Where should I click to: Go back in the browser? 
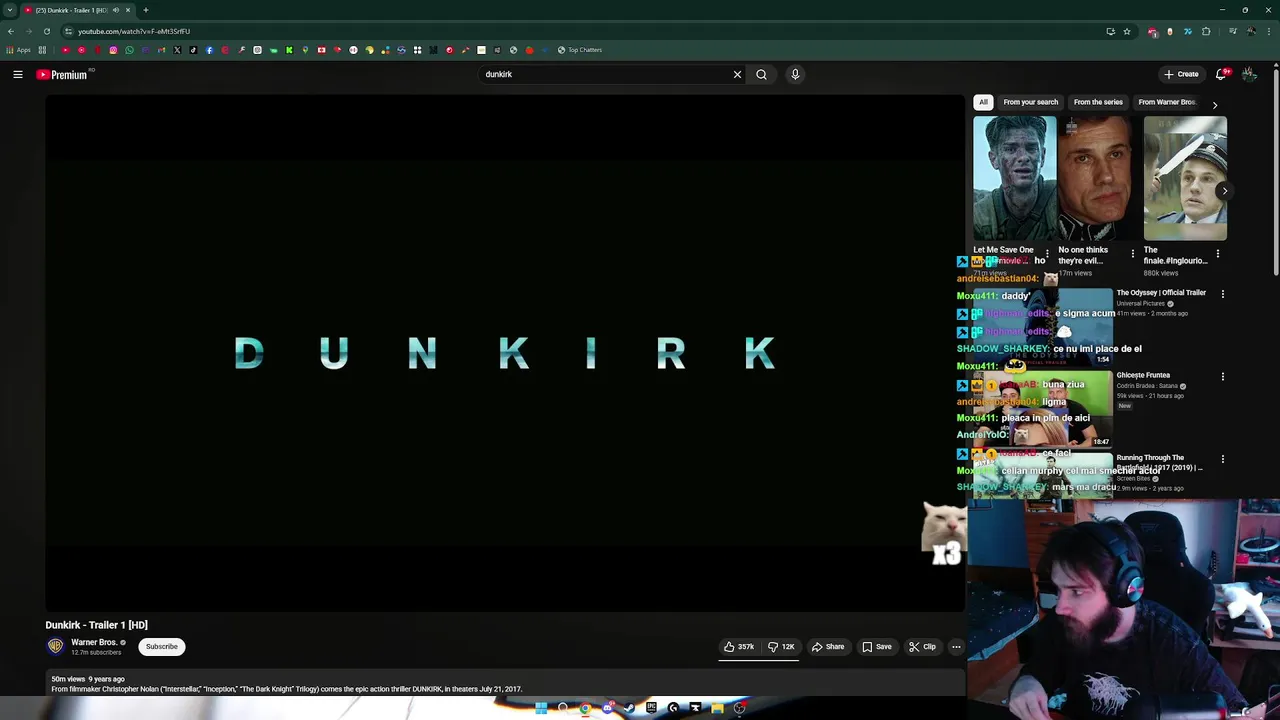tap(11, 31)
